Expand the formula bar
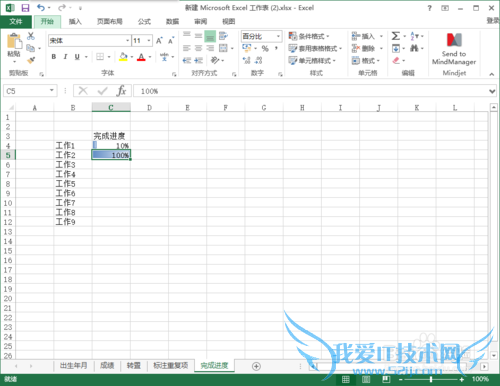The width and height of the screenshot is (500, 386). (492, 91)
